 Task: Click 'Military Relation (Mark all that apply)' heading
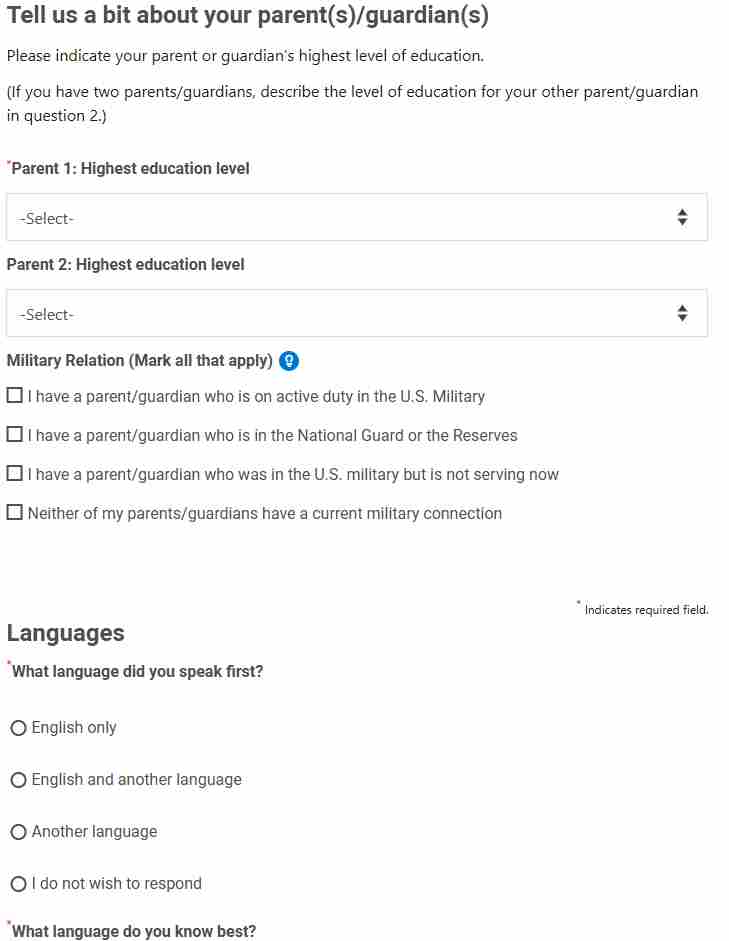139,361
